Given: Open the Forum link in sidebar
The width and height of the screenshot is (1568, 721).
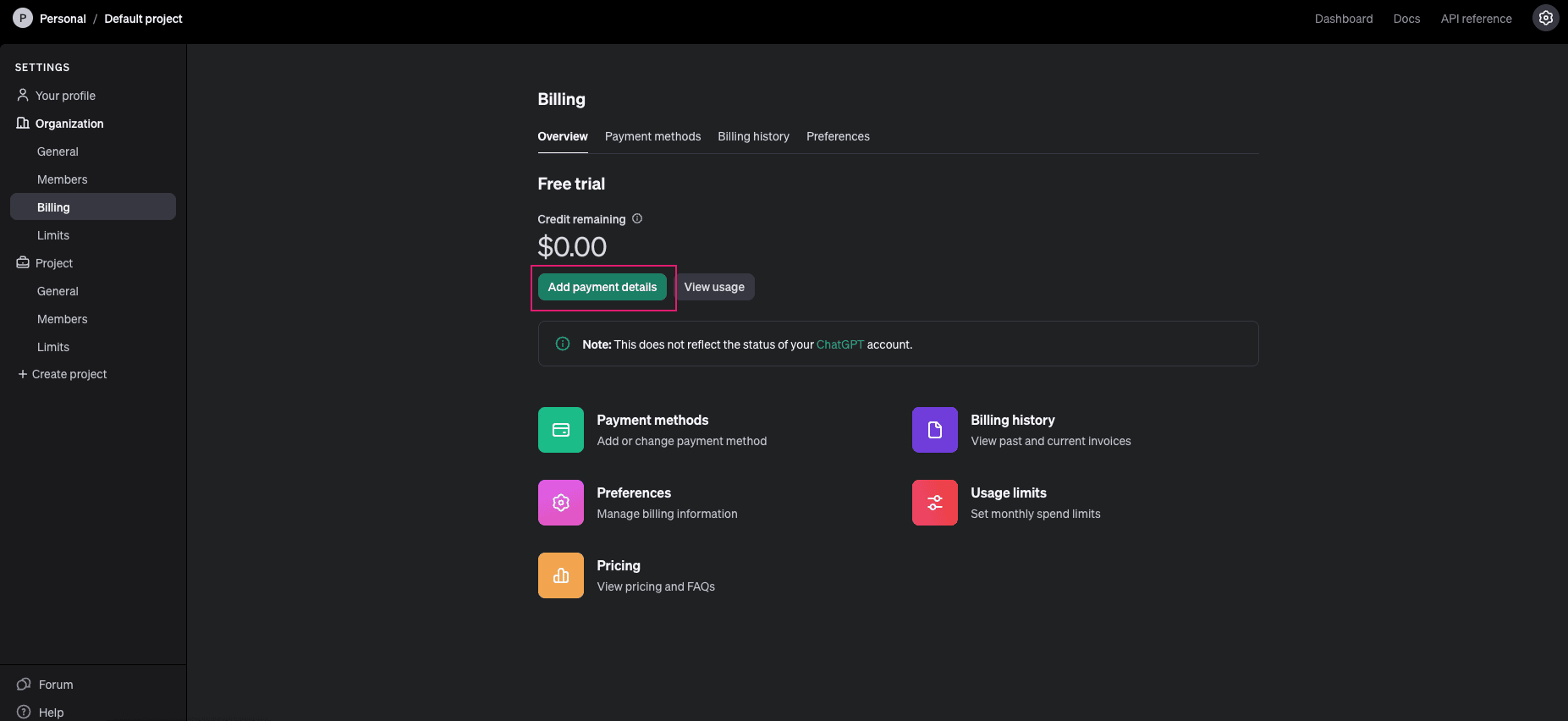Looking at the screenshot, I should 56,685.
